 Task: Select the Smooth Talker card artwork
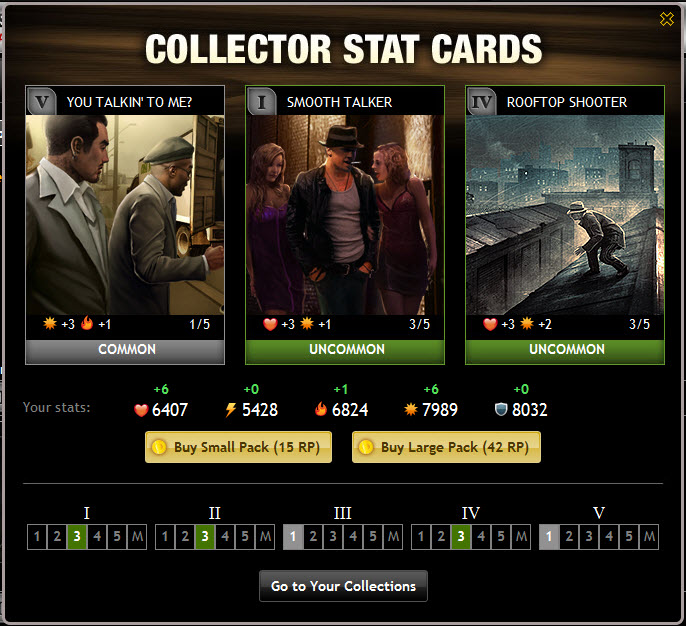tap(345, 215)
